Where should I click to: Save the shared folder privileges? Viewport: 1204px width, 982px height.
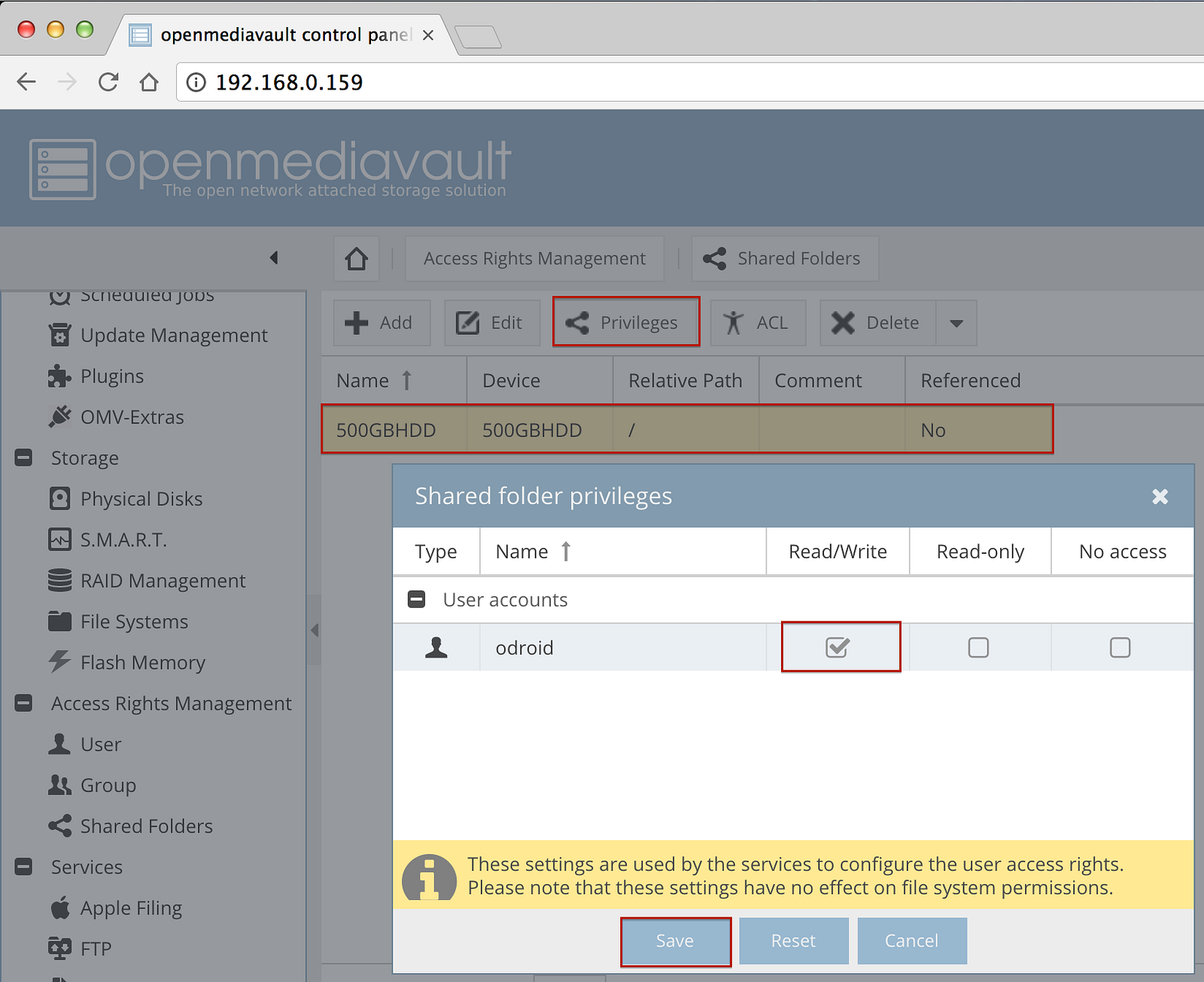675,941
